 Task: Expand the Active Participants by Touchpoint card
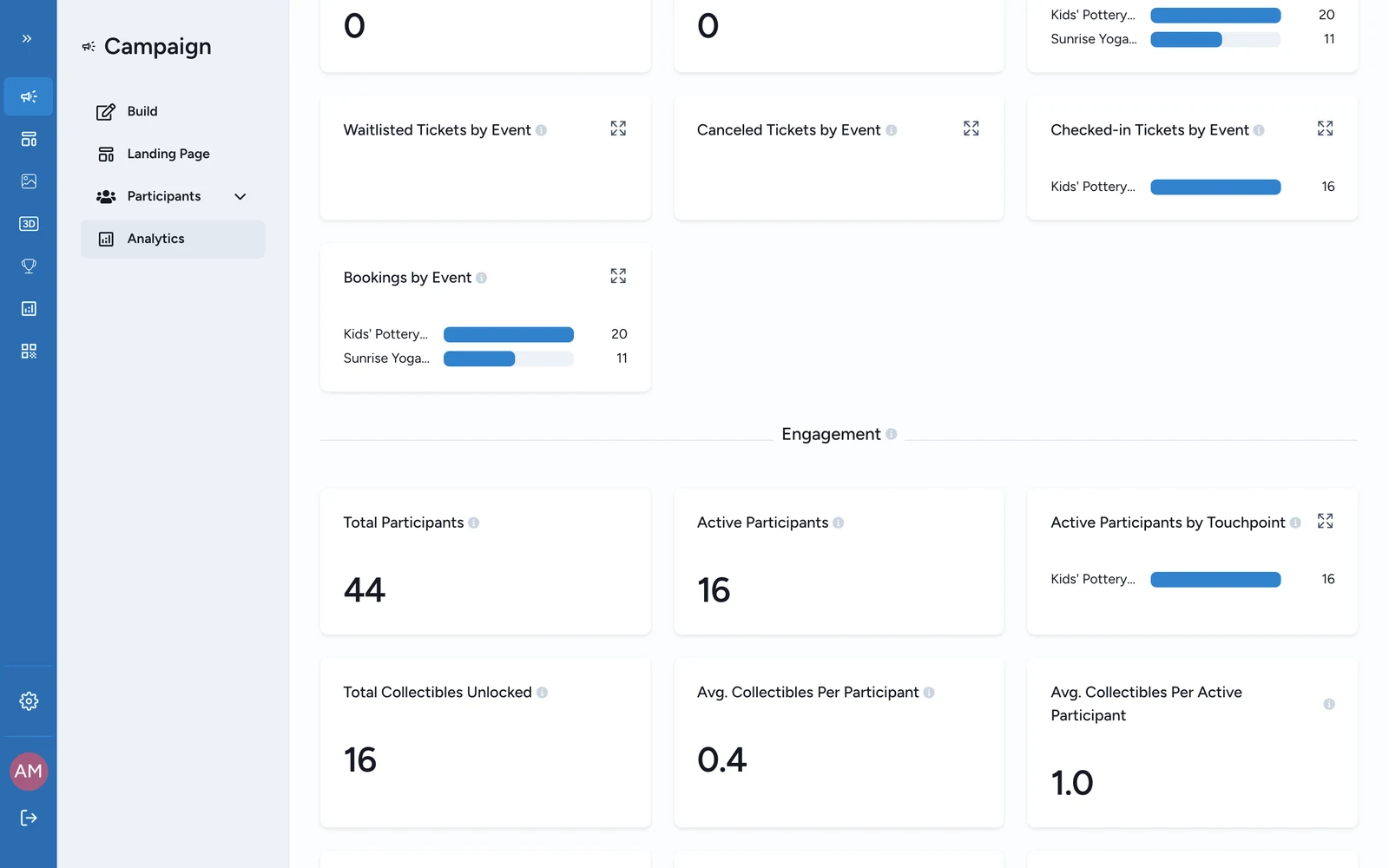1326,521
